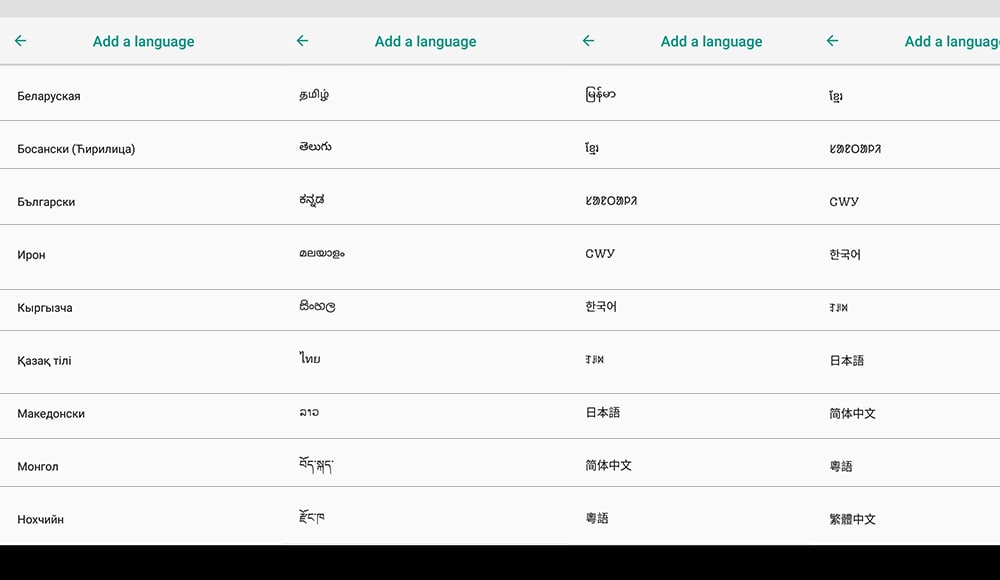Screen dimensions: 1000x580
Task: Choose မြန်မာ (Burmese) language
Action: point(600,95)
